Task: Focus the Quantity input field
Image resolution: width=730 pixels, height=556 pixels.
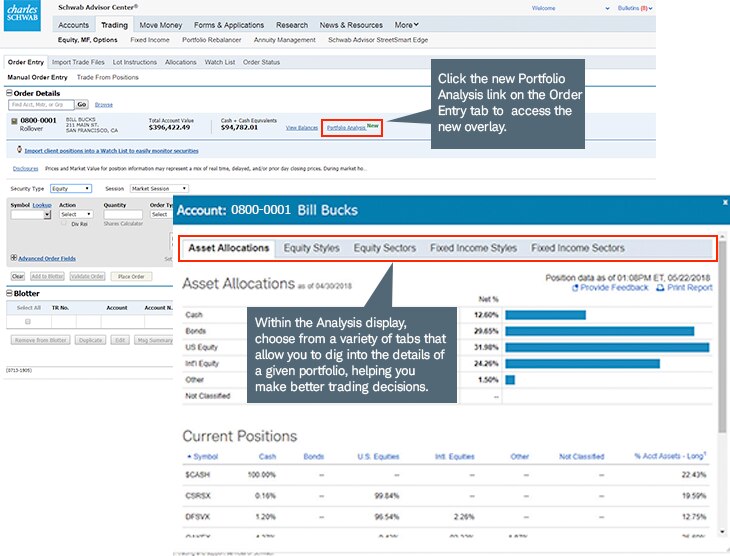Action: coord(123,214)
